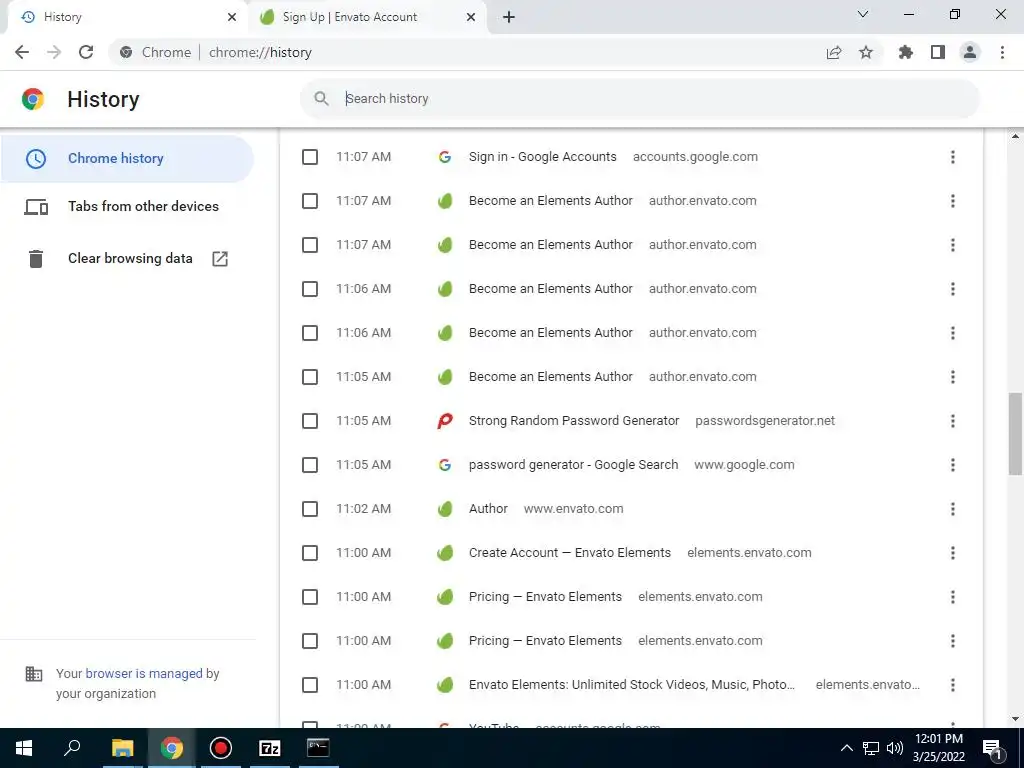Tick checkbox for 11:05 AM Become an Elements Author
The height and width of the screenshot is (768, 1024).
pyautogui.click(x=310, y=377)
